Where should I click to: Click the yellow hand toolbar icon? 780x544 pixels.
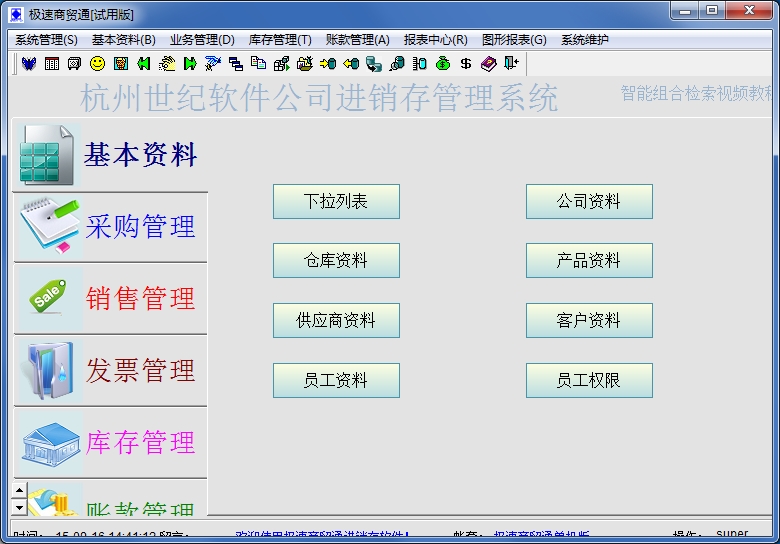click(x=167, y=63)
